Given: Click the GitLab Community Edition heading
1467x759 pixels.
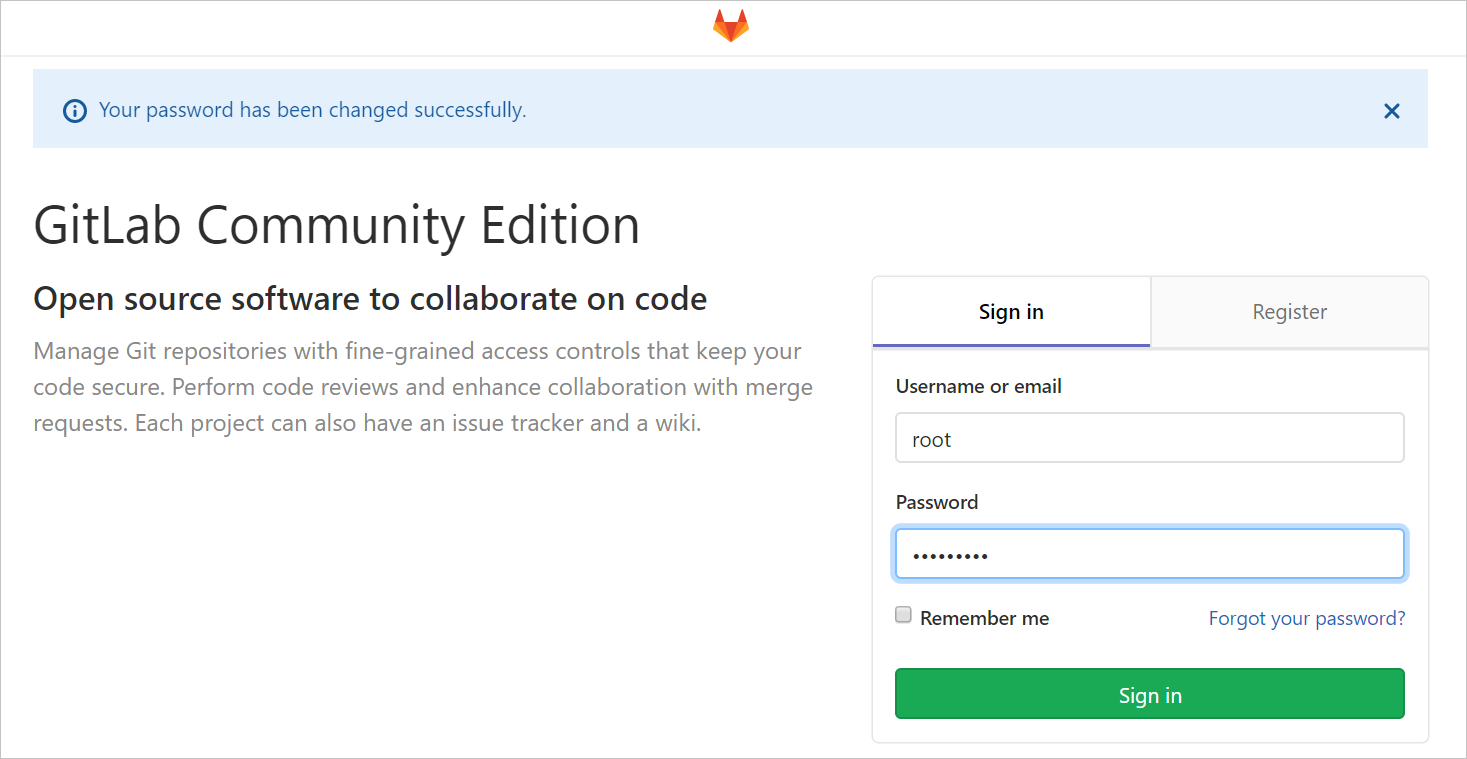Looking at the screenshot, I should (336, 225).
